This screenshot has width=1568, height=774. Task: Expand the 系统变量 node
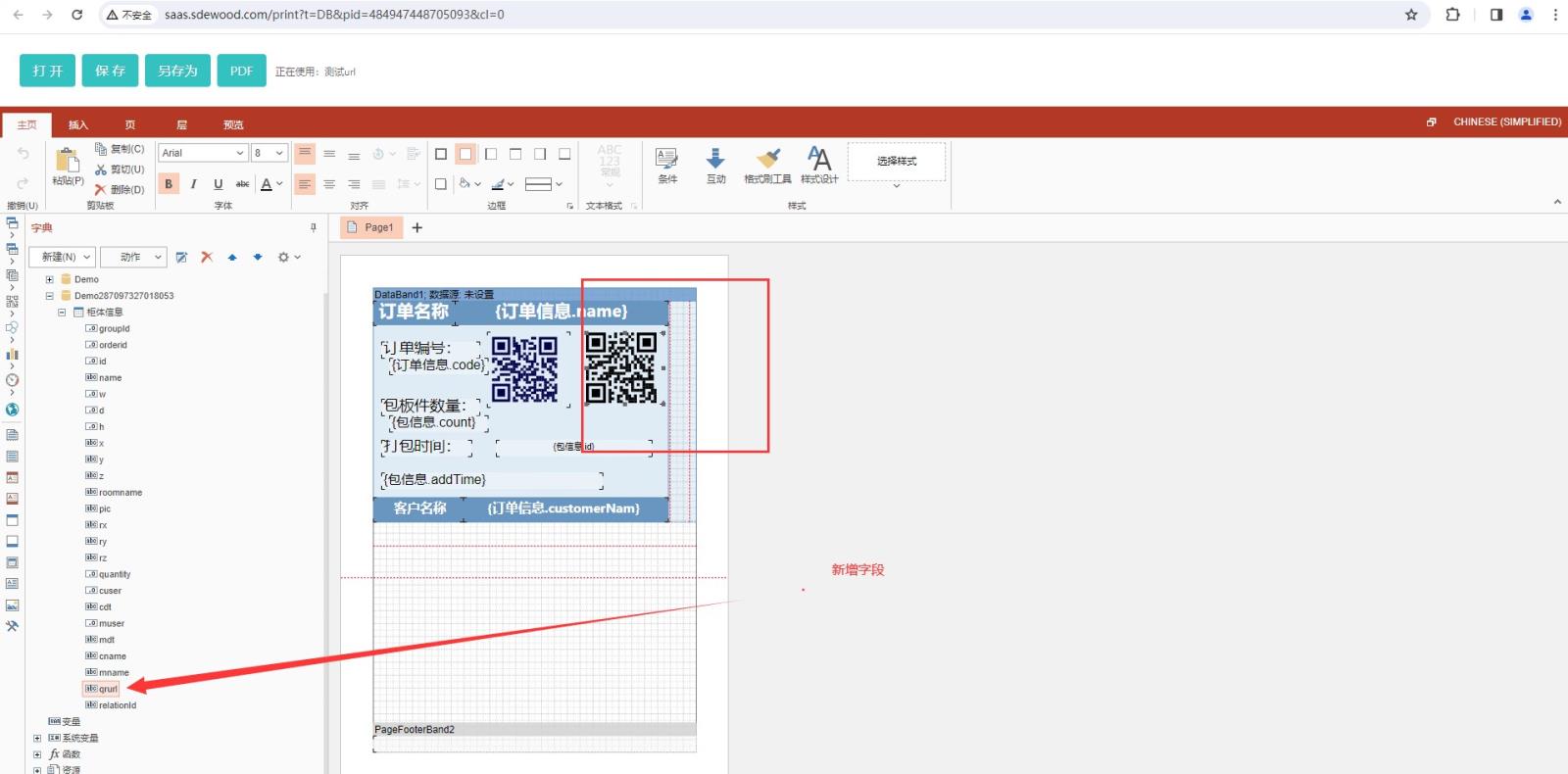point(37,738)
